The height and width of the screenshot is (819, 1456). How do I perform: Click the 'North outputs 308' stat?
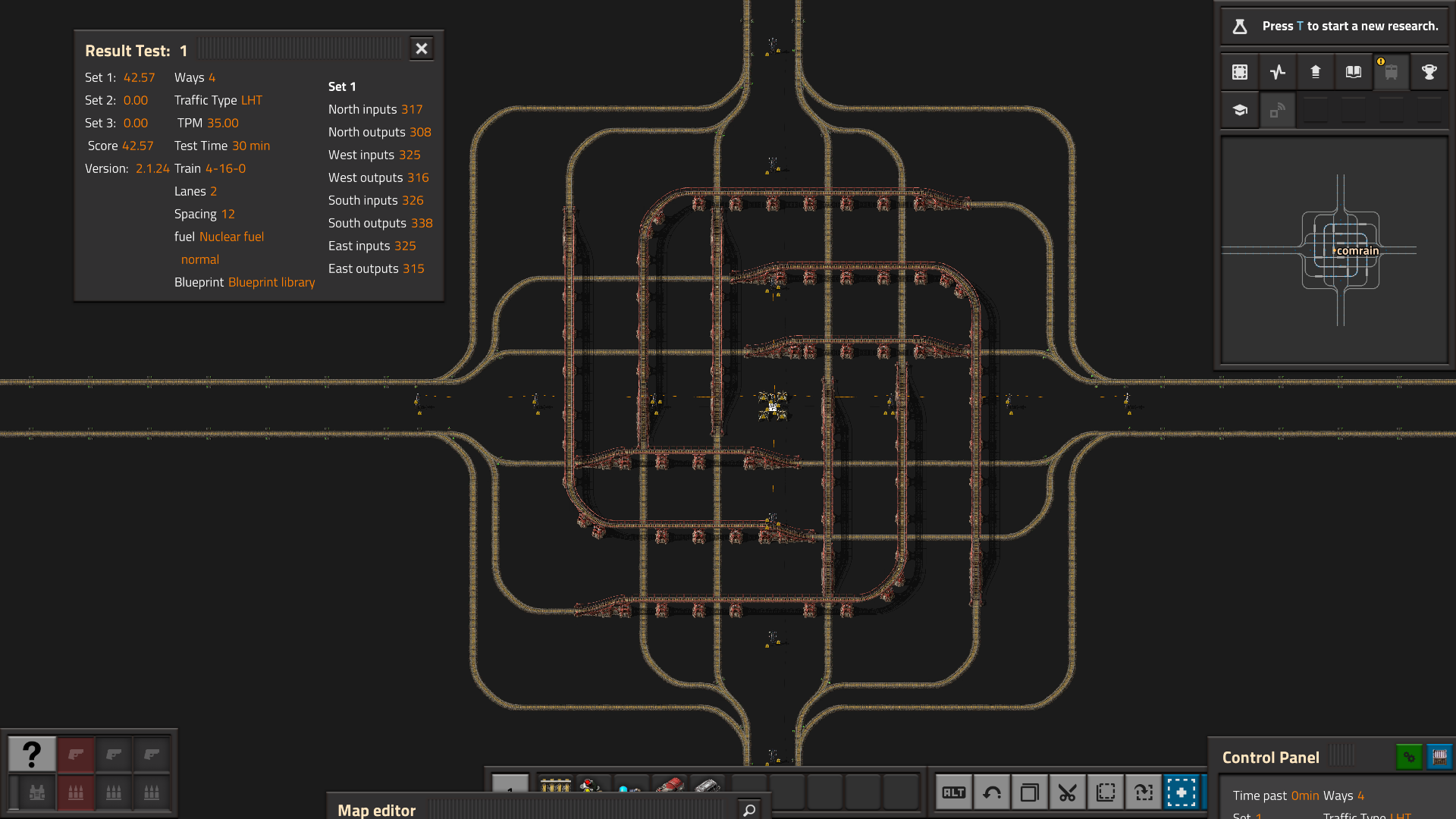pos(380,132)
